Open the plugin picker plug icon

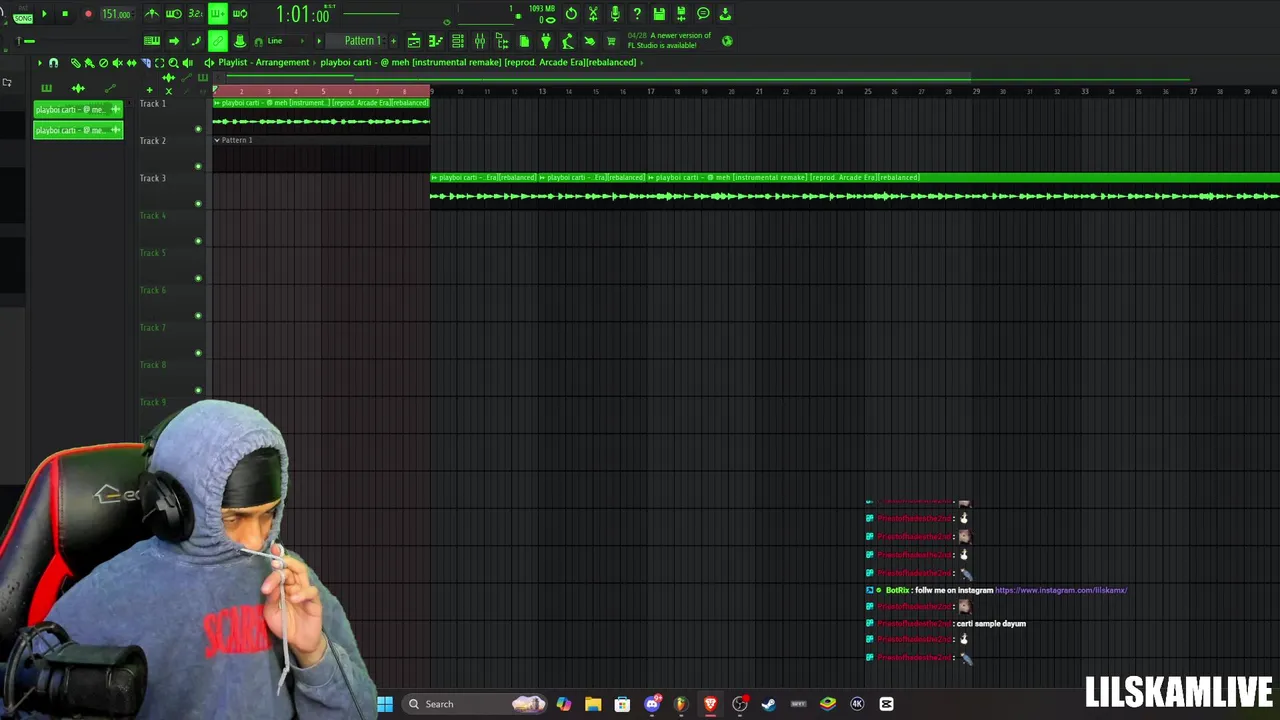coord(546,41)
